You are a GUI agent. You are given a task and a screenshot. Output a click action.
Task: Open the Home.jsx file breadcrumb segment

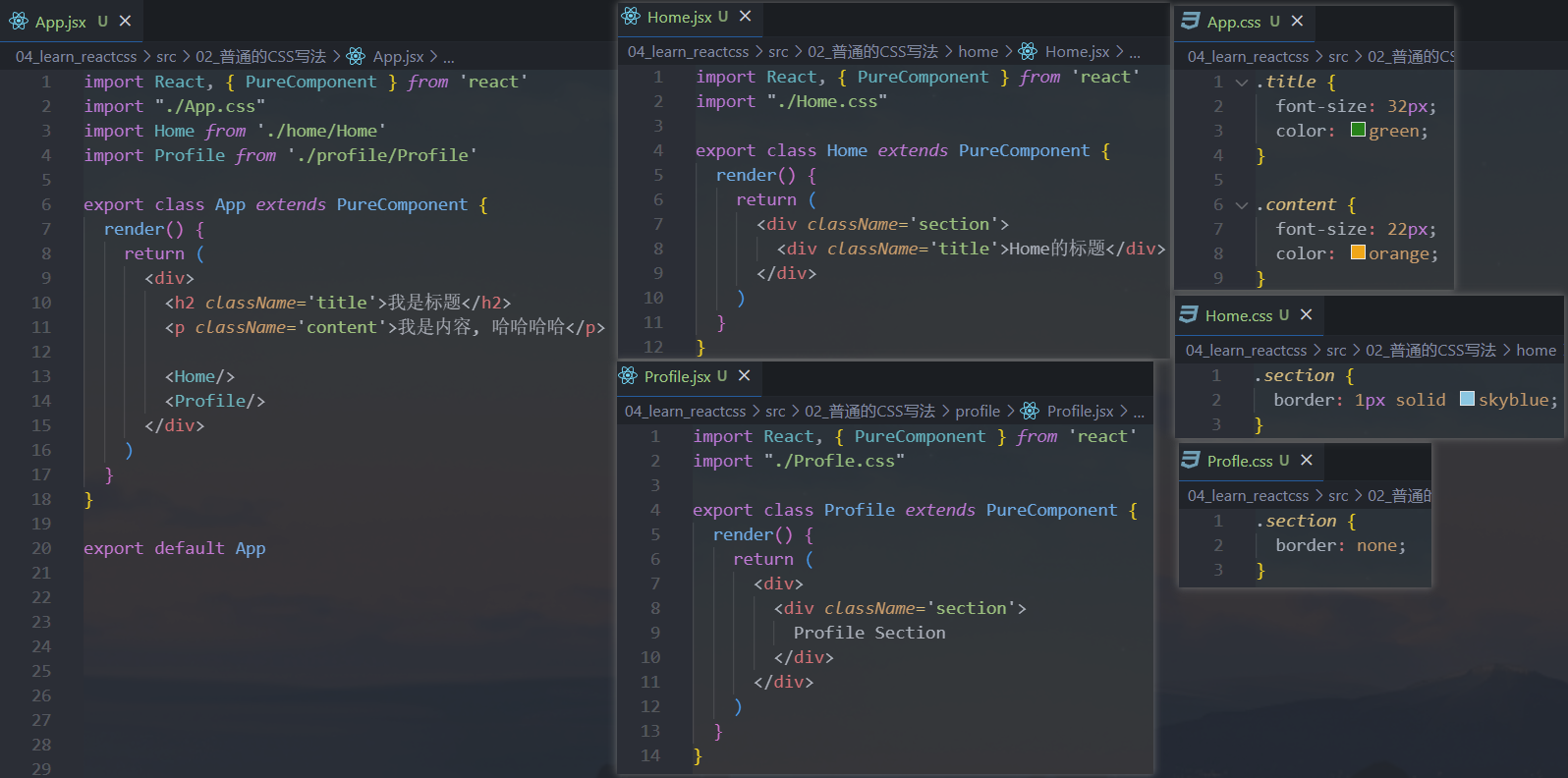click(x=1078, y=52)
